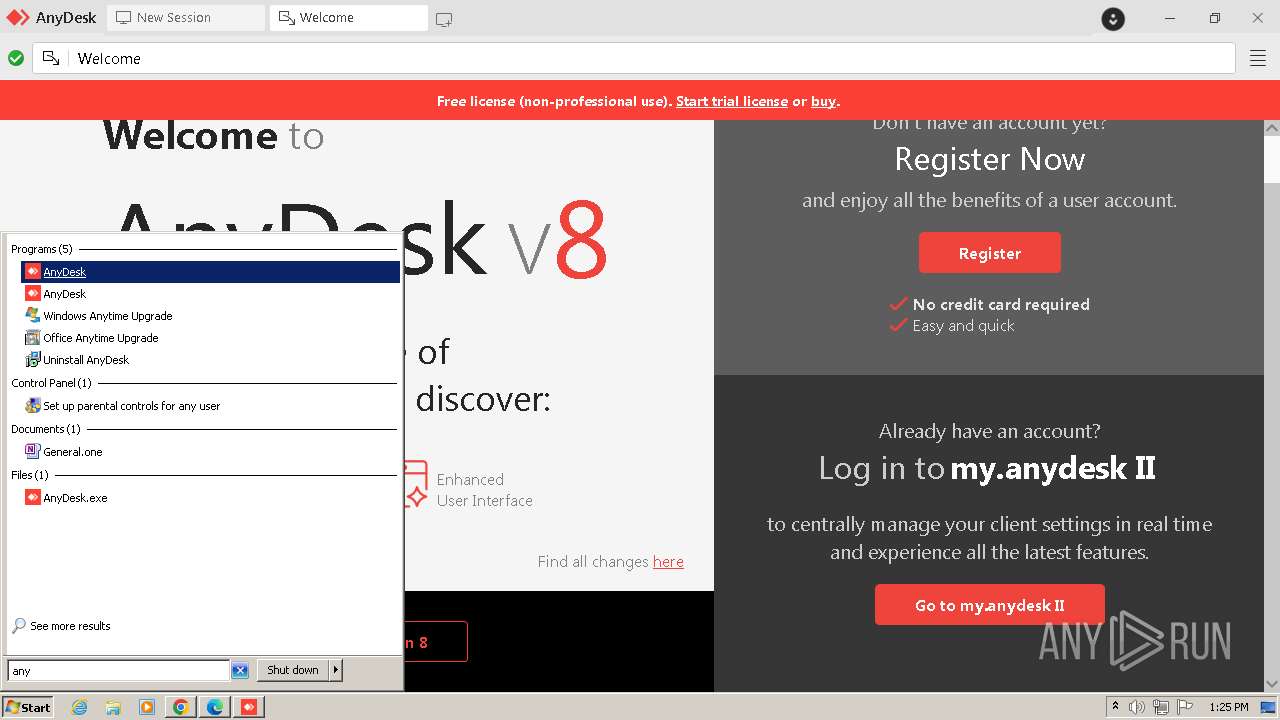Viewport: 1280px width, 720px height.
Task: Follow the buy link in the red banner
Action: pos(823,101)
